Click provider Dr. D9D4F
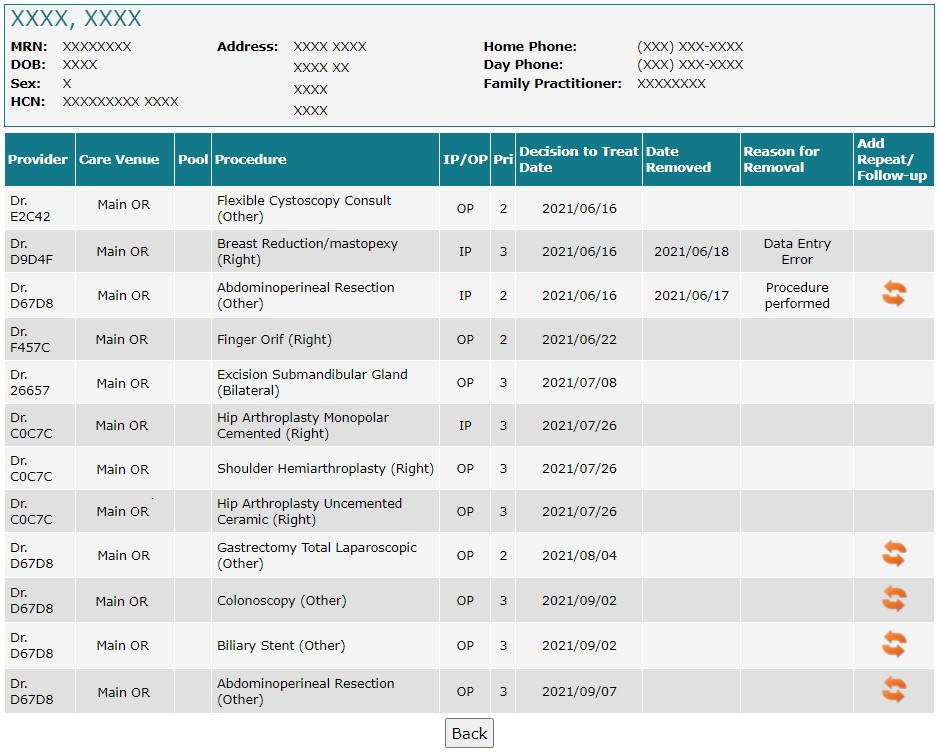941x753 pixels. click(x=31, y=251)
